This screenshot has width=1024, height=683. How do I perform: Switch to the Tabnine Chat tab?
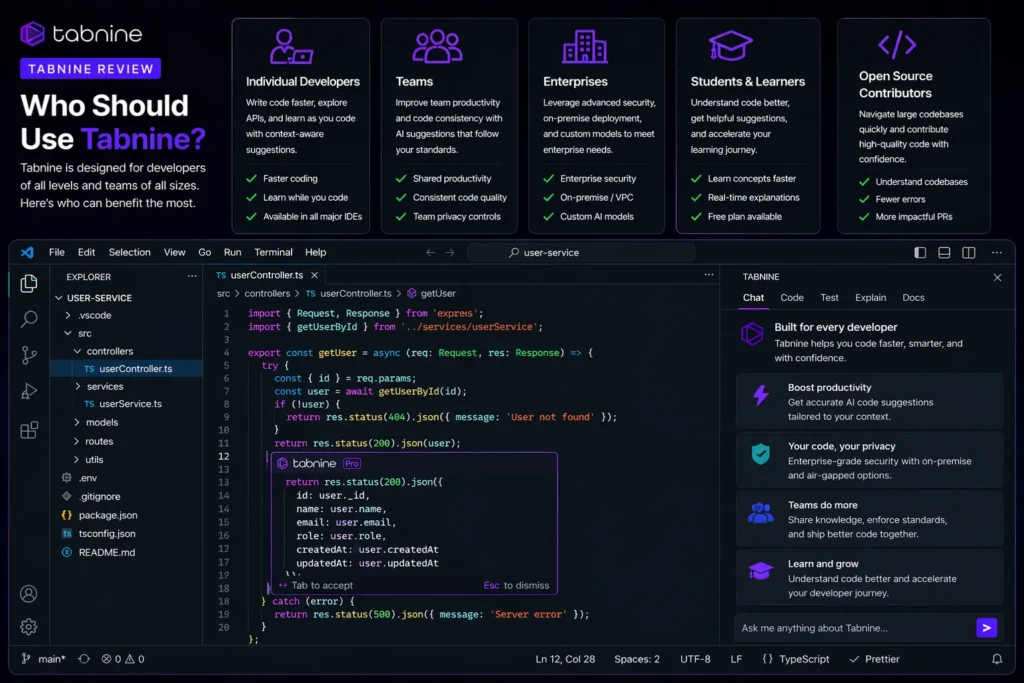pyautogui.click(x=753, y=298)
